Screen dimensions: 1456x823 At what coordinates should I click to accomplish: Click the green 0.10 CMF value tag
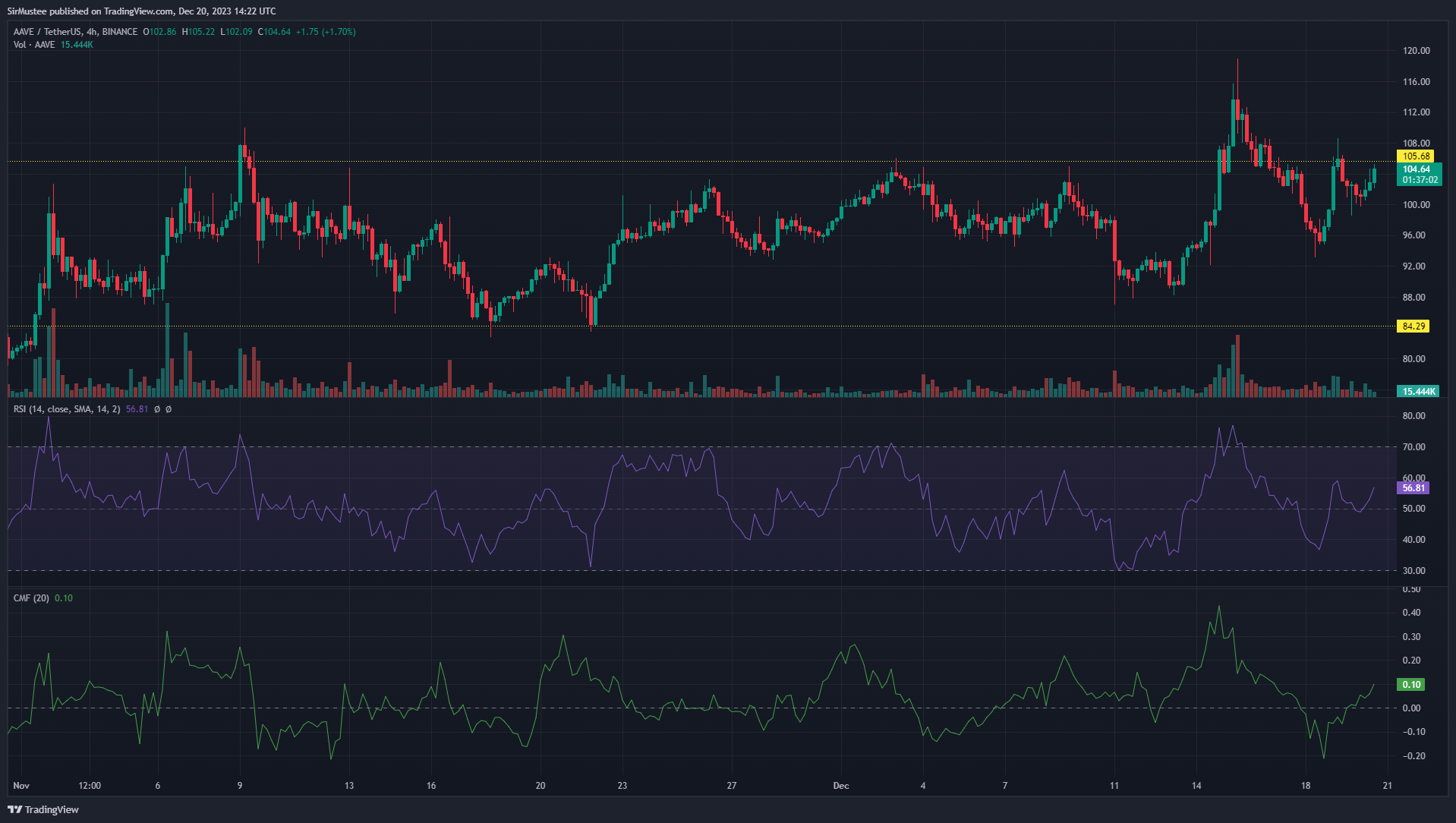click(x=1411, y=685)
